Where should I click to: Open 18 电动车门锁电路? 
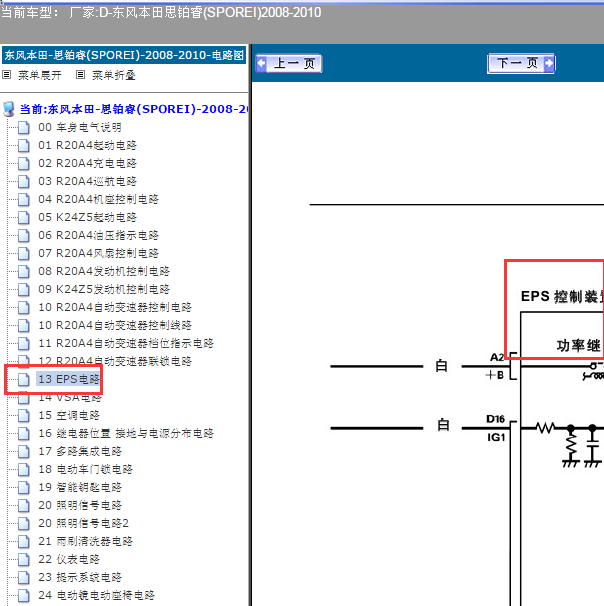(x=85, y=469)
